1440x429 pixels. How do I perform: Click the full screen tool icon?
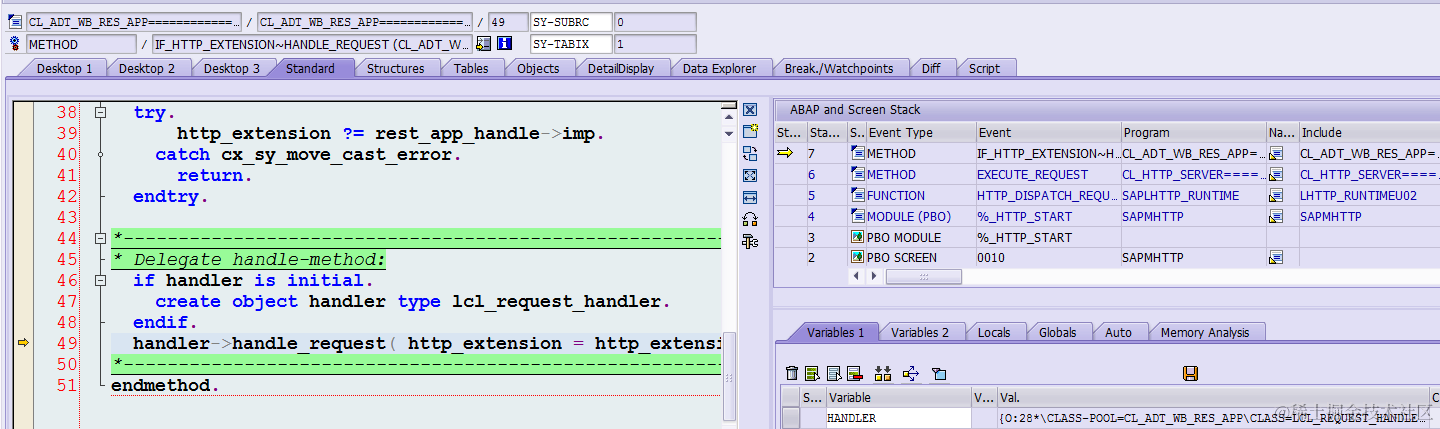click(x=750, y=175)
